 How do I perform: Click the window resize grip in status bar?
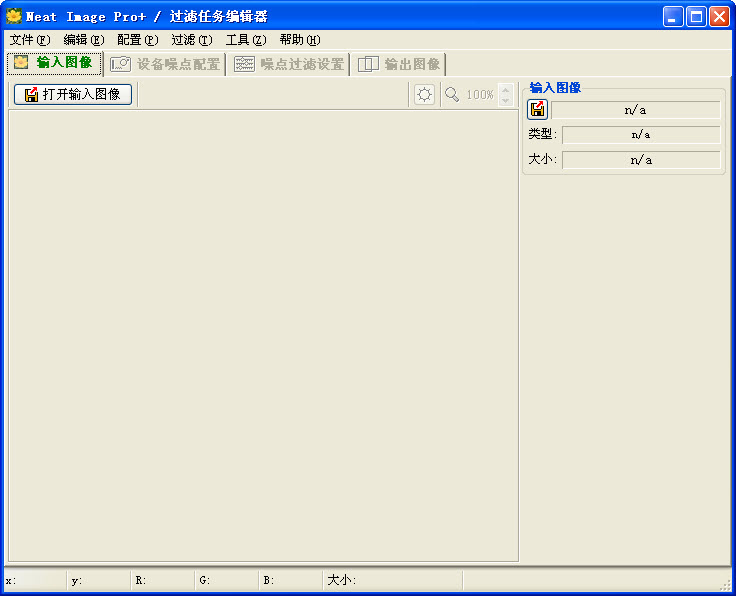point(726,585)
